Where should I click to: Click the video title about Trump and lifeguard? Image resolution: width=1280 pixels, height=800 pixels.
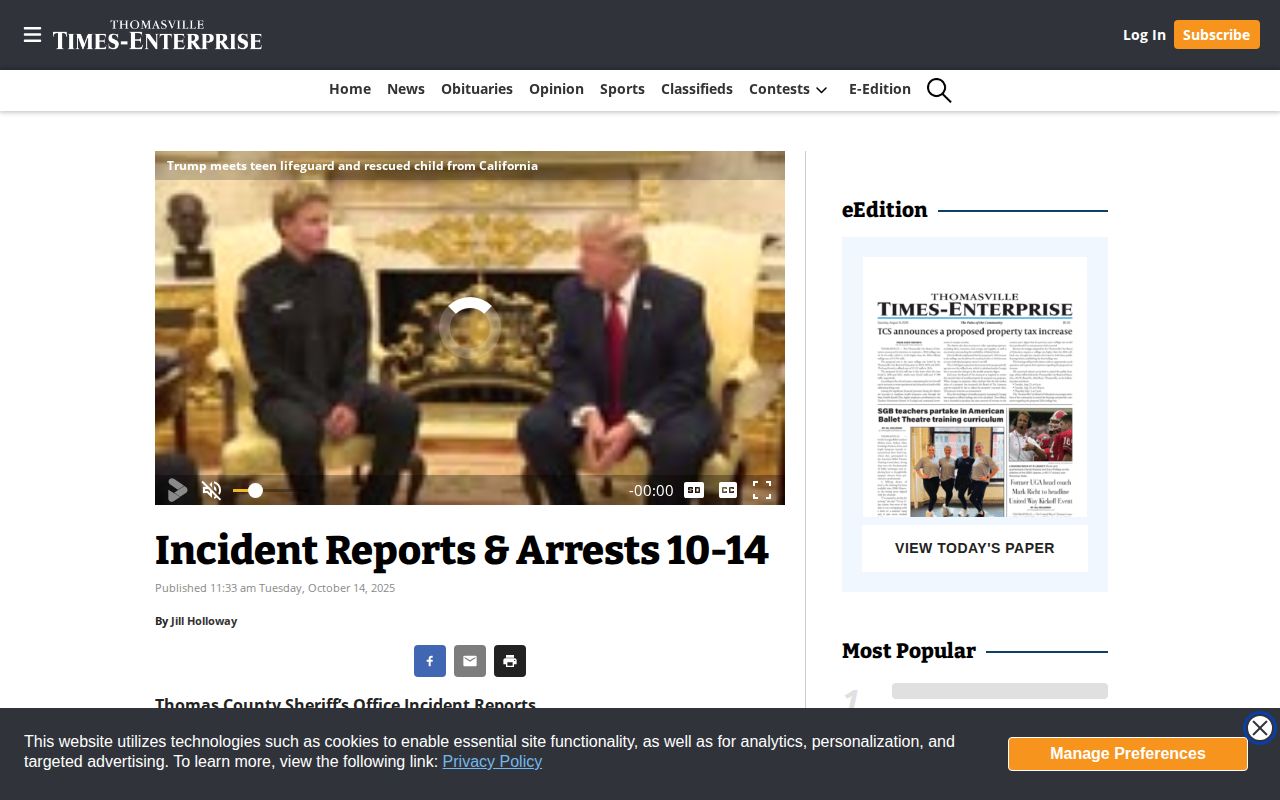[x=352, y=166]
